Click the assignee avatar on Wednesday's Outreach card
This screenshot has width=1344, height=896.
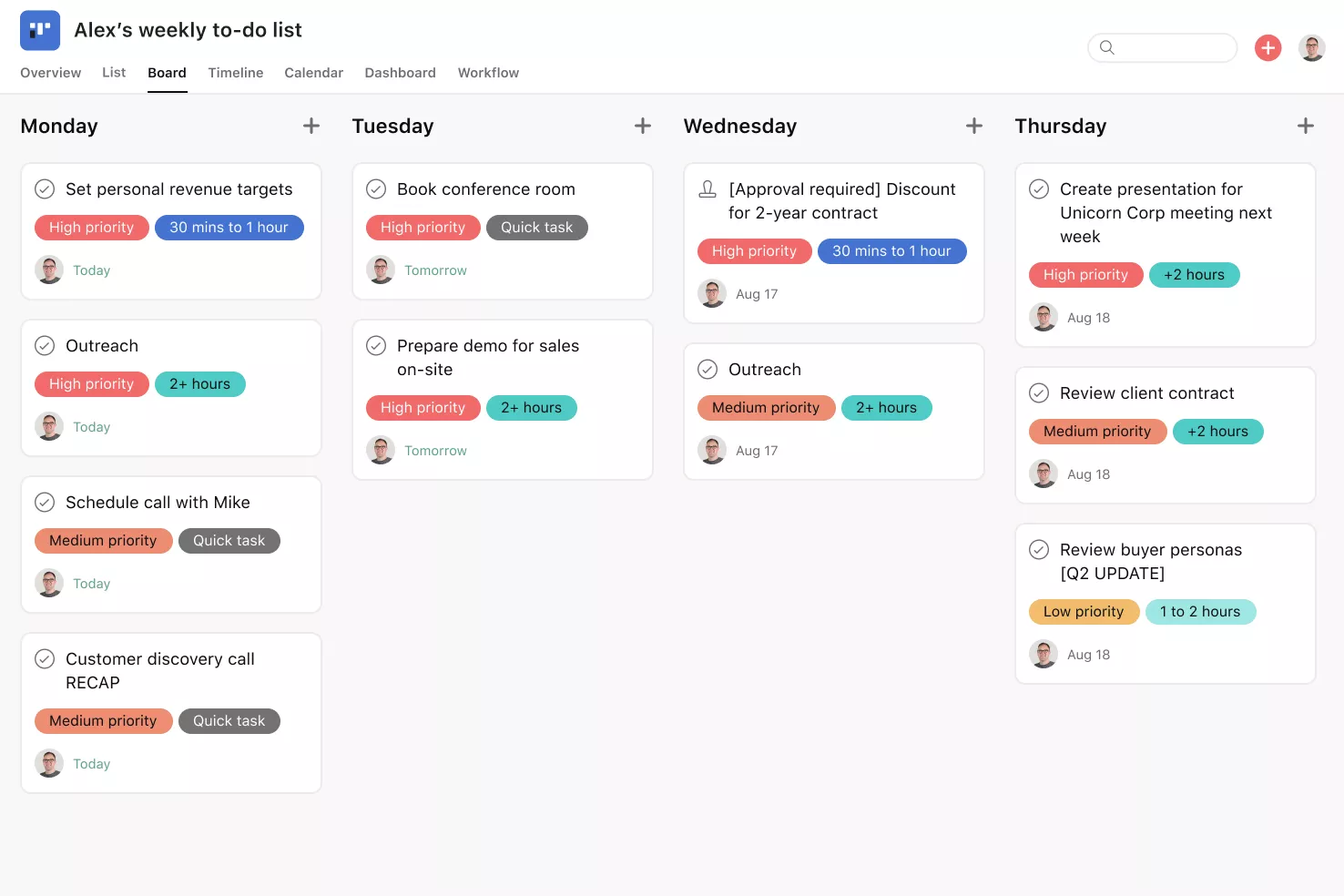pyautogui.click(x=711, y=450)
